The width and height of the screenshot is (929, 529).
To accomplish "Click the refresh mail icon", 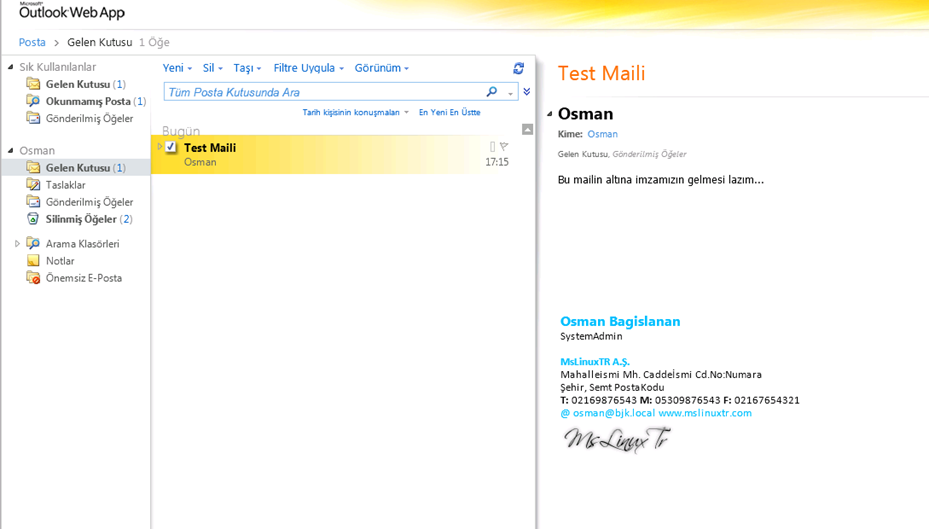I will 518,68.
